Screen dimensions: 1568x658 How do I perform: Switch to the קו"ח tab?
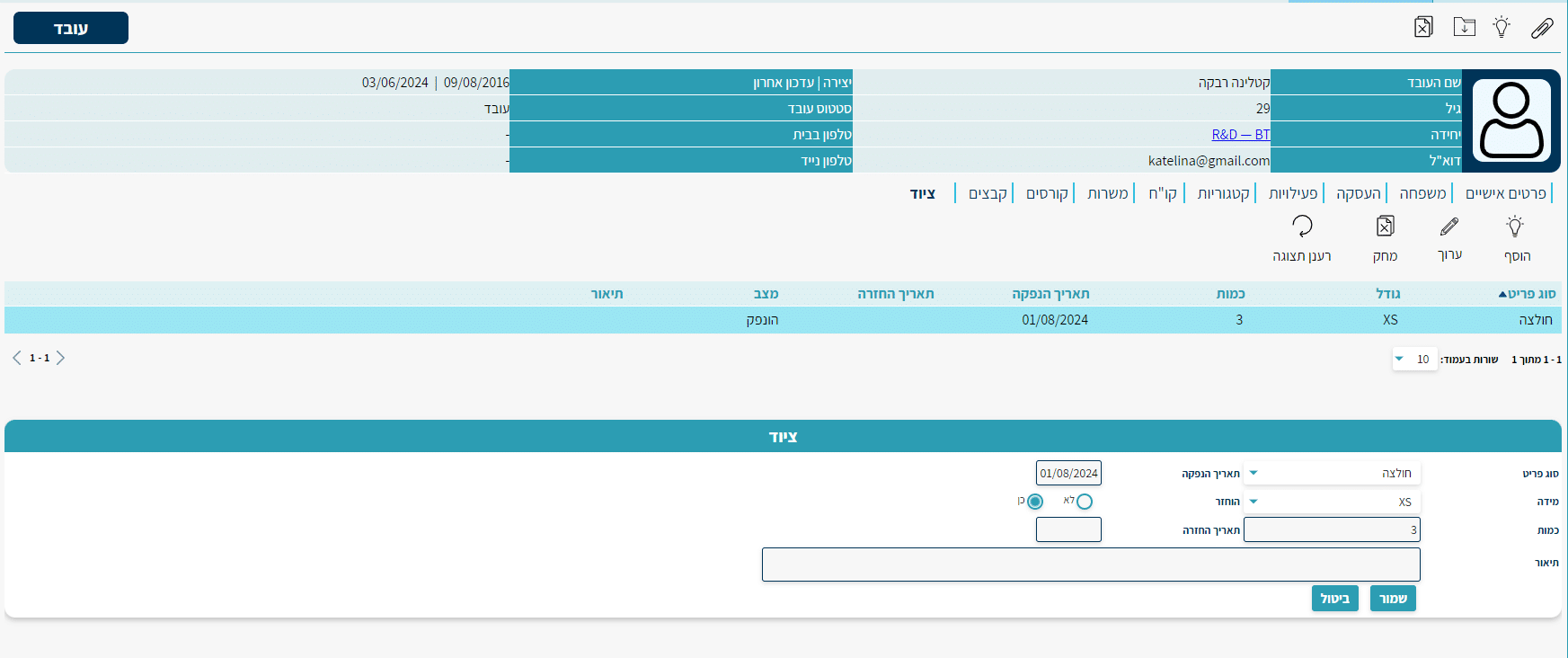pos(1163,193)
